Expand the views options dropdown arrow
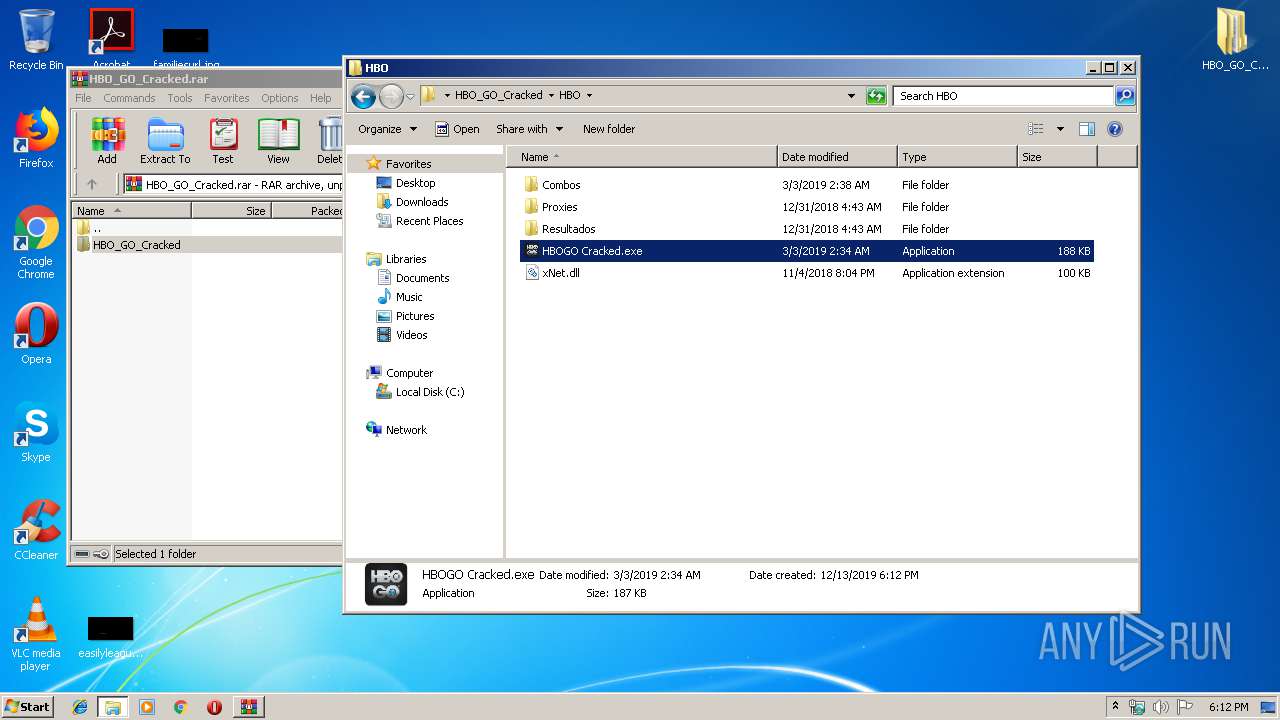The image size is (1280, 720). tap(1060, 129)
